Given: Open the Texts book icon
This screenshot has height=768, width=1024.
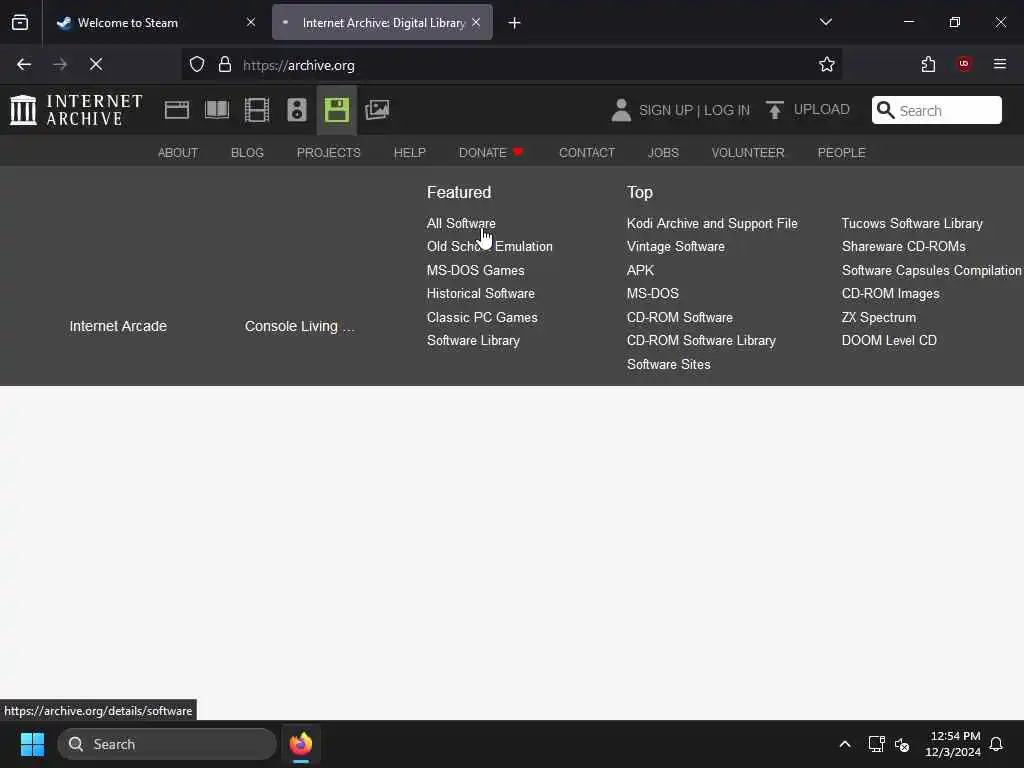Looking at the screenshot, I should coord(217,110).
